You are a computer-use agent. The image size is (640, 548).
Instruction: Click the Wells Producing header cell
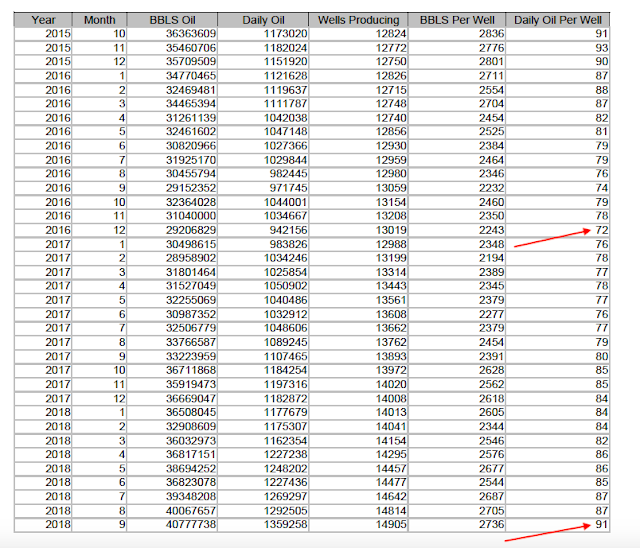tap(358, 20)
